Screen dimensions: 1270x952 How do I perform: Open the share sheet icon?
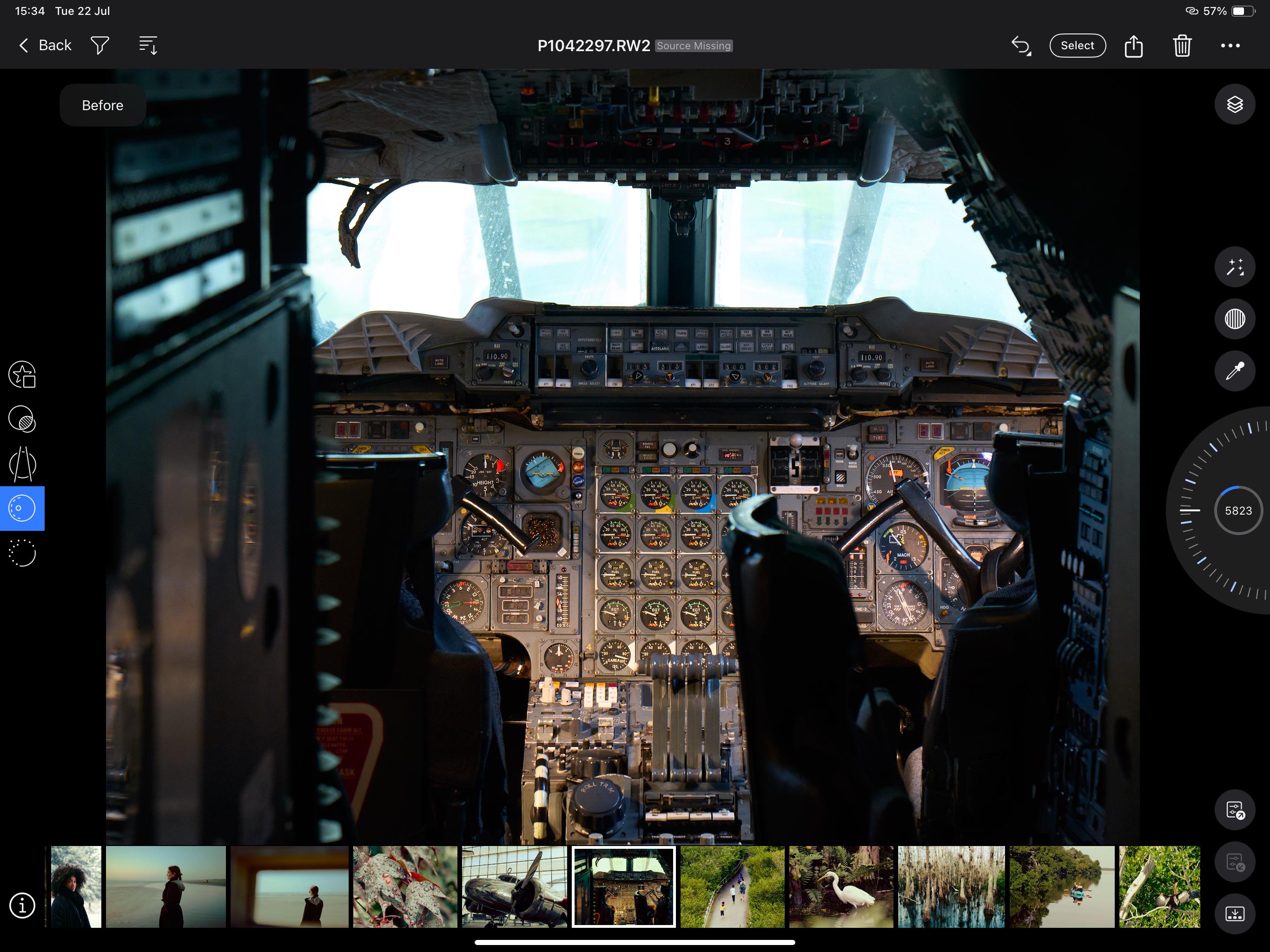[x=1133, y=46]
